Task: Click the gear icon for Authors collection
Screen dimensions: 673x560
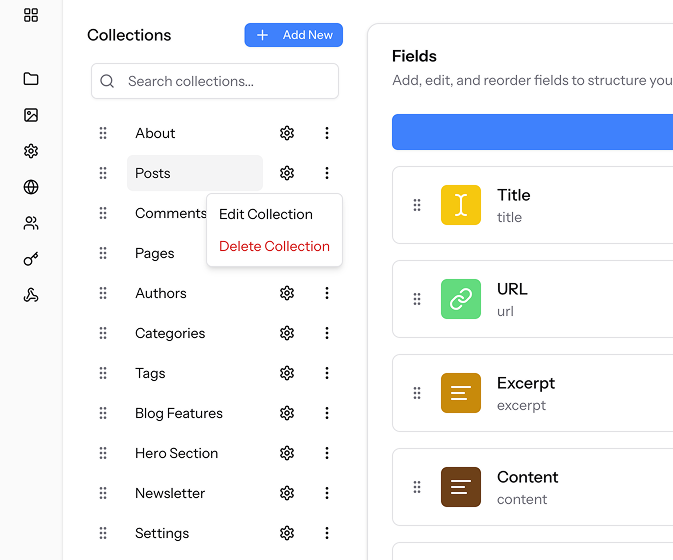Action: pos(287,293)
